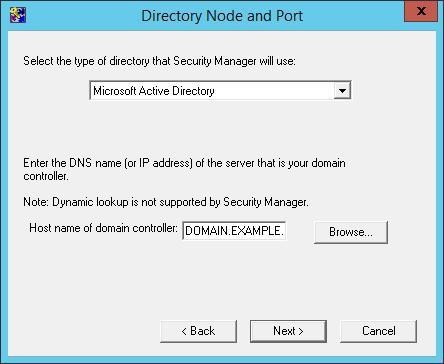This screenshot has height=364, width=444.
Task: Proceed with the Next > button
Action: (288, 331)
